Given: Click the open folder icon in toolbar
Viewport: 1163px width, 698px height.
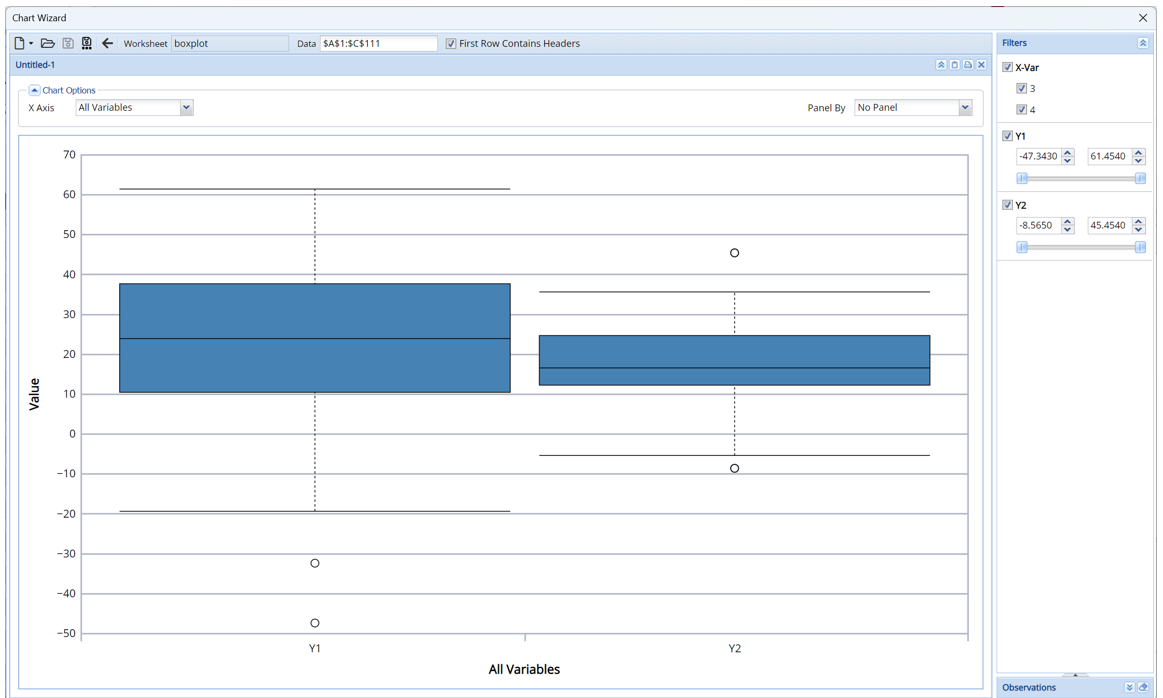Looking at the screenshot, I should click(47, 43).
